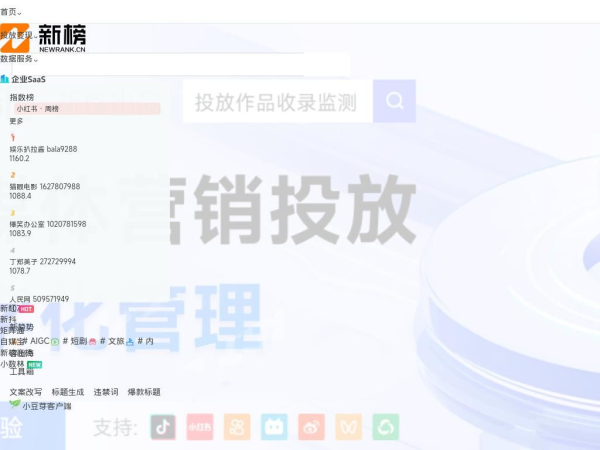Open 娱乐扒拉酱 bala9288 ranking entry

pyautogui.click(x=43, y=149)
